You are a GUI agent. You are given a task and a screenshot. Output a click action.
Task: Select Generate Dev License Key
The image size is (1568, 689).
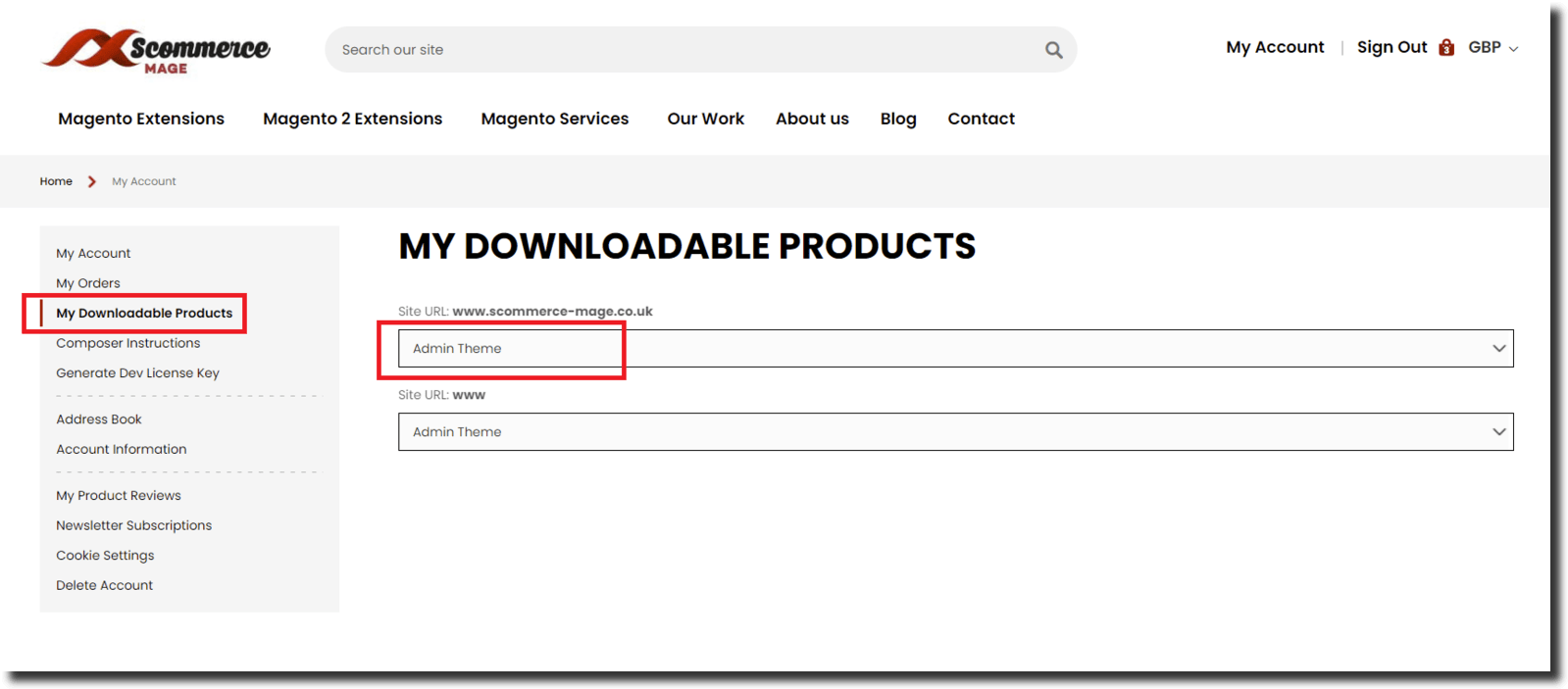(x=137, y=373)
